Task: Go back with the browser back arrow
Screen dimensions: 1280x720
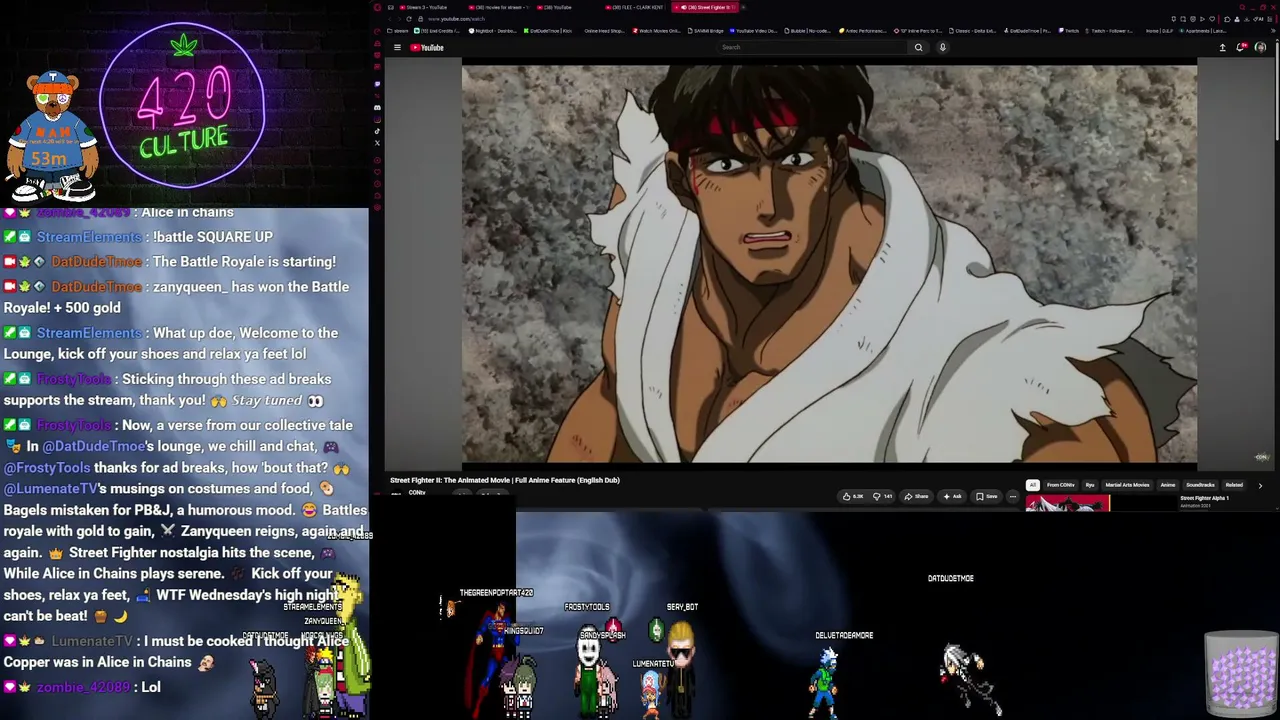Action: click(x=391, y=19)
